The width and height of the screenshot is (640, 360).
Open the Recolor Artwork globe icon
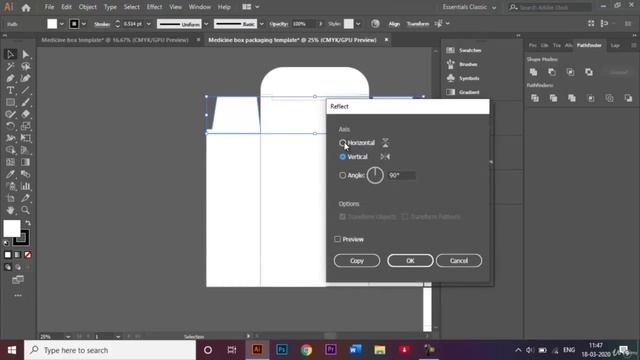tap(375, 24)
